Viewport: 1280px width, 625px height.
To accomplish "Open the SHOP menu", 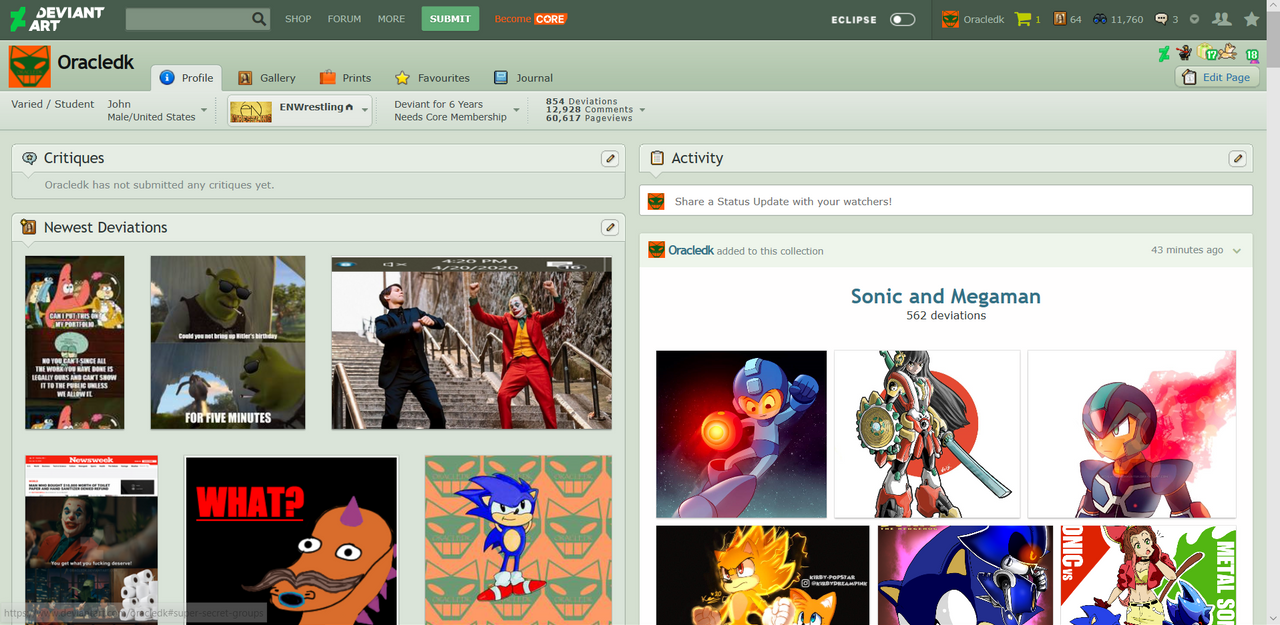I will (298, 19).
